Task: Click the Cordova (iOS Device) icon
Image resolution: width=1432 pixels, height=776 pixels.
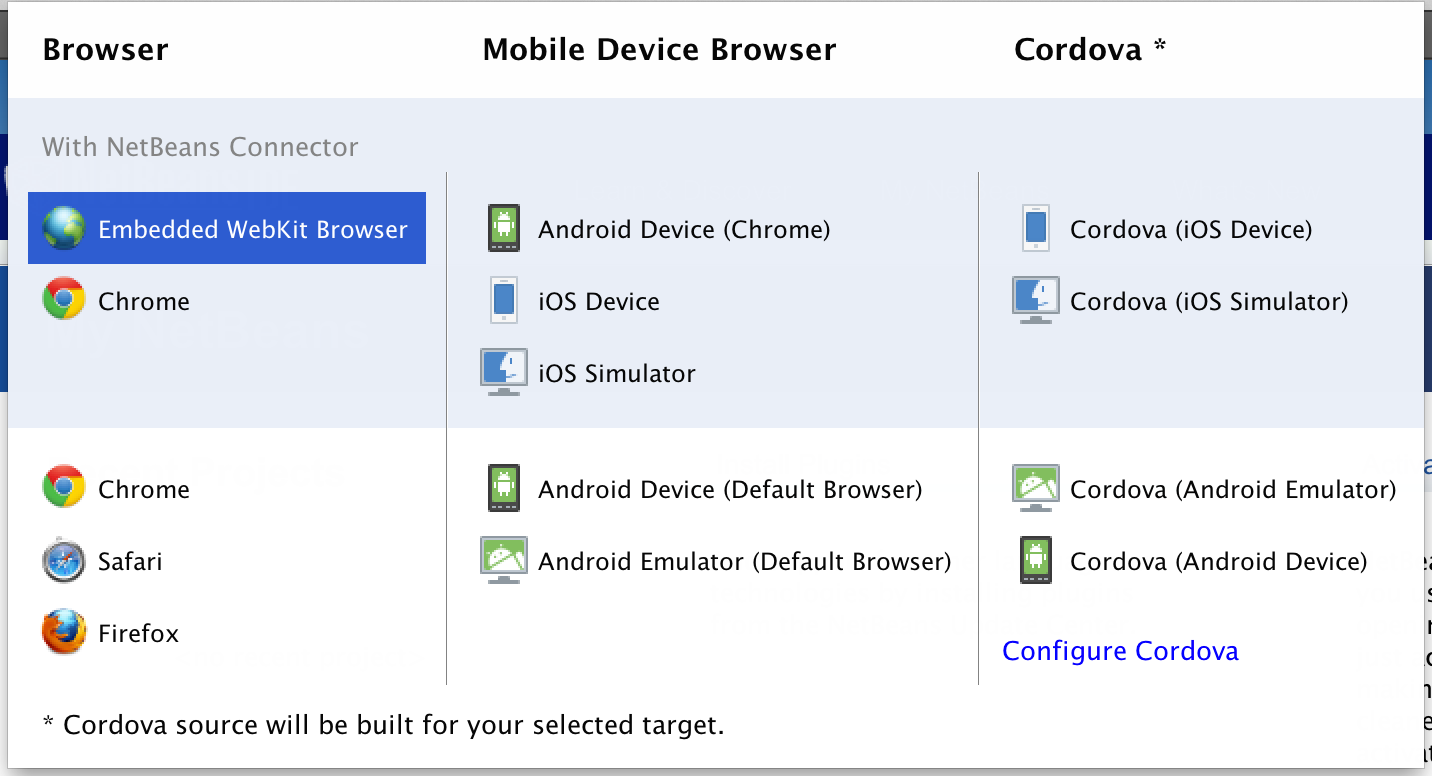Action: 1036,228
